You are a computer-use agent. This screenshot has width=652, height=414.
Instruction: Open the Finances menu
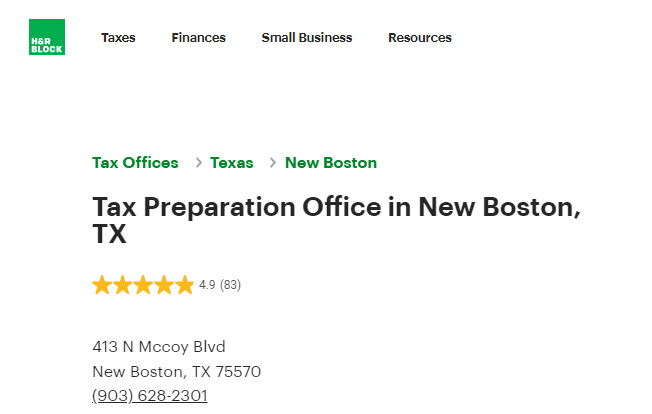pos(198,38)
